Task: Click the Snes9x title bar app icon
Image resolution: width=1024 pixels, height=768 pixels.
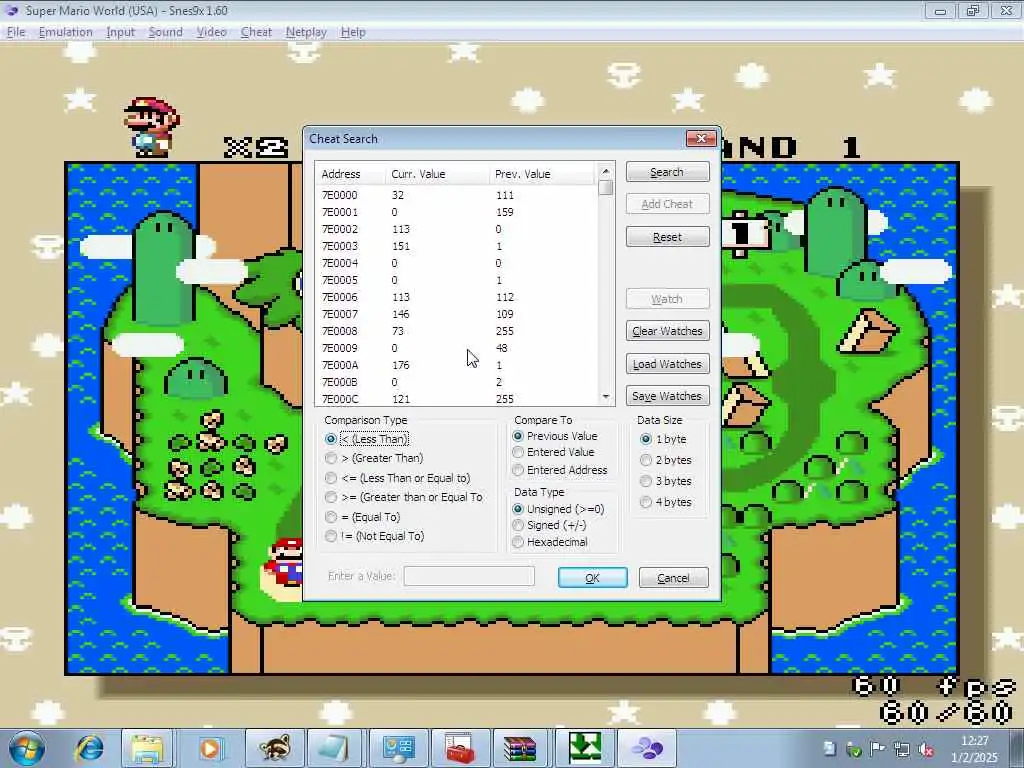Action: (12, 10)
